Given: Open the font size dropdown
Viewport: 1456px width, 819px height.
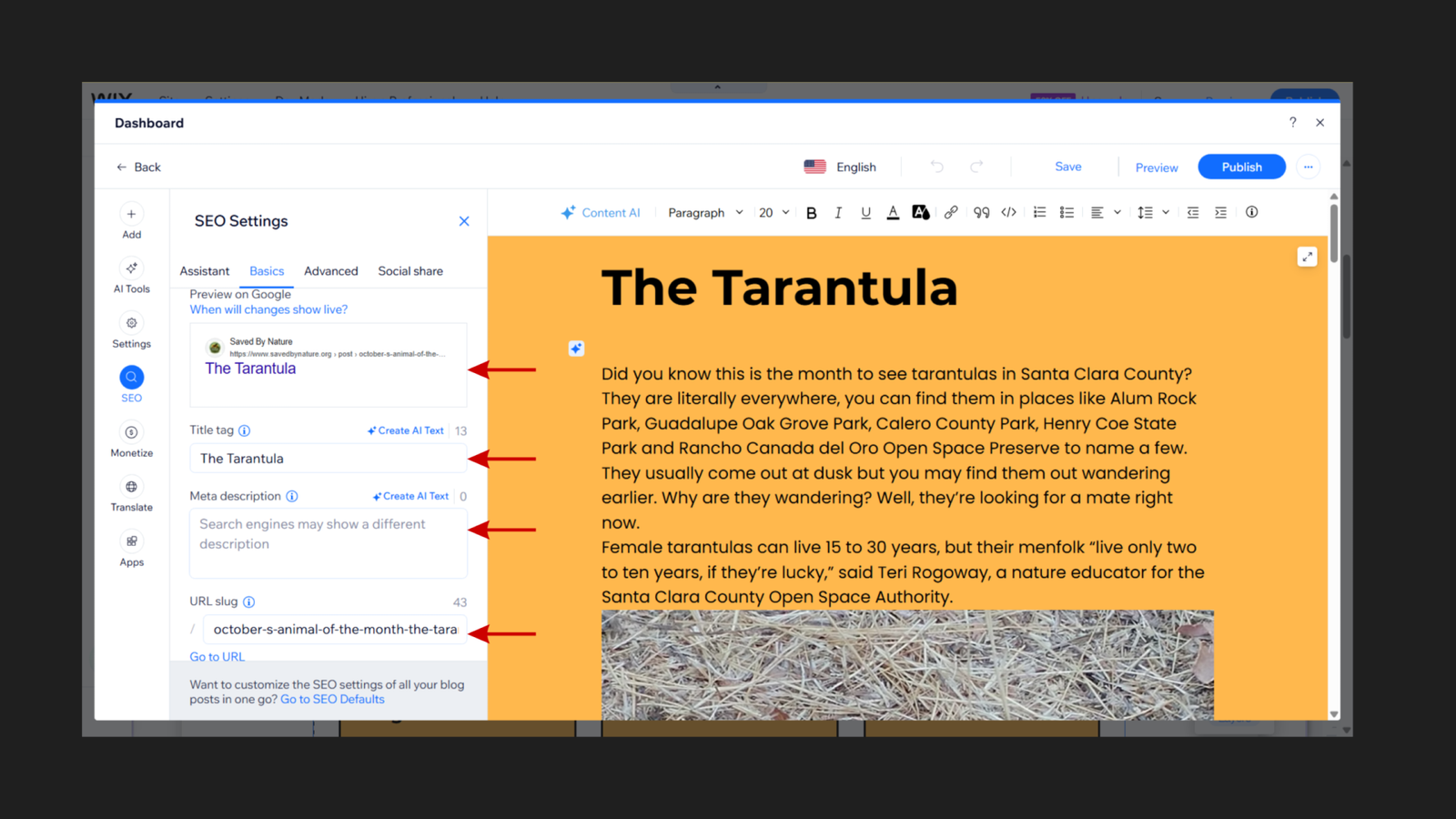Looking at the screenshot, I should 773,212.
